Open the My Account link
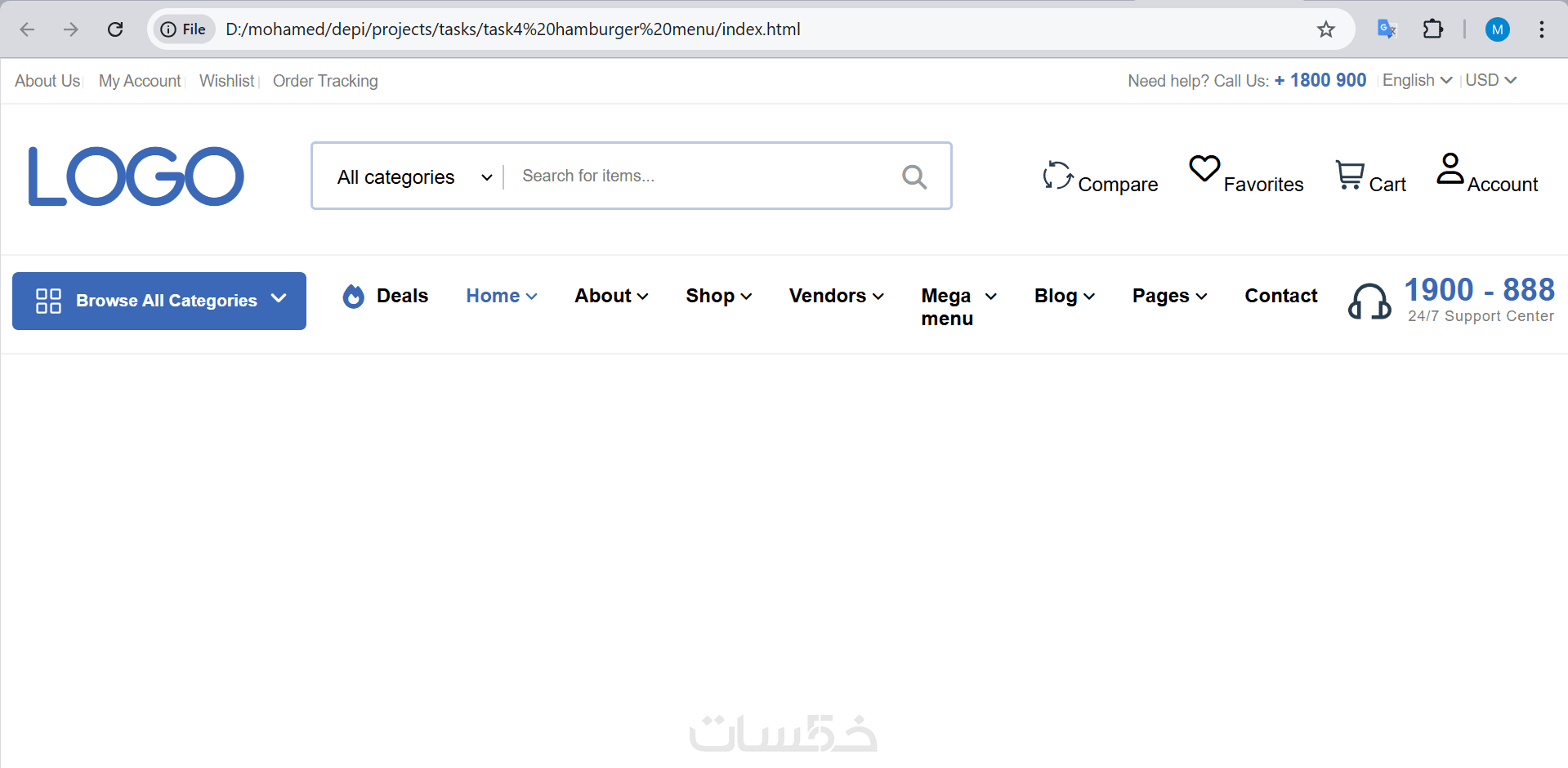The width and height of the screenshot is (1568, 768). click(140, 81)
